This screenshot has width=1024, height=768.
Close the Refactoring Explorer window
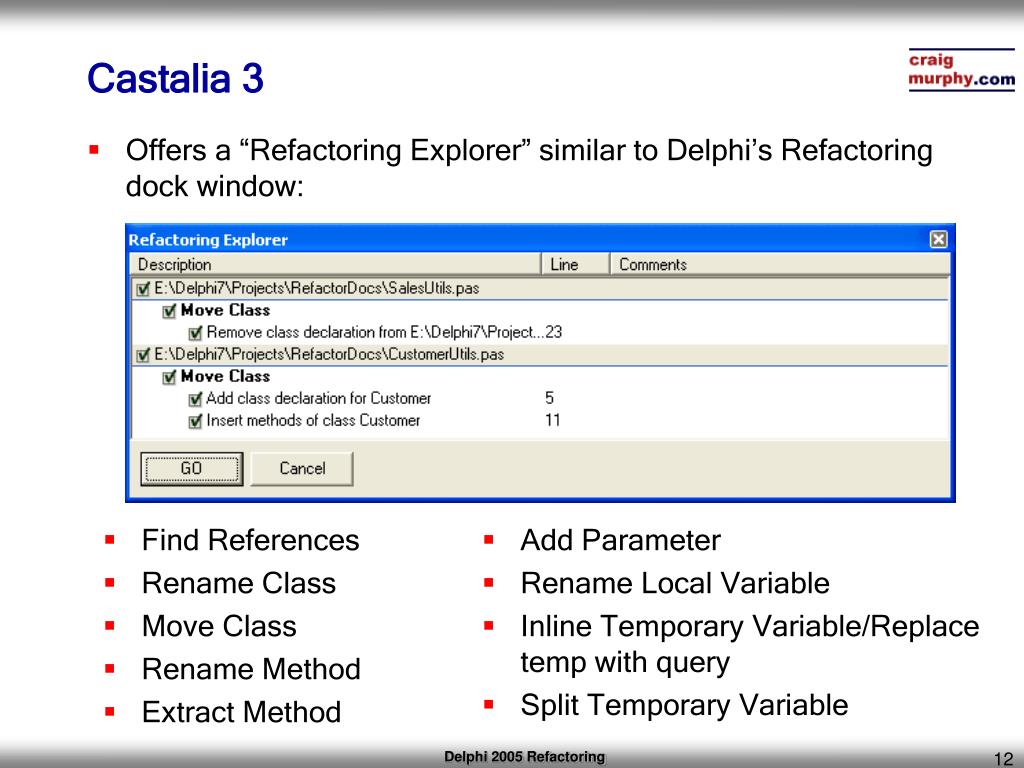[938, 240]
